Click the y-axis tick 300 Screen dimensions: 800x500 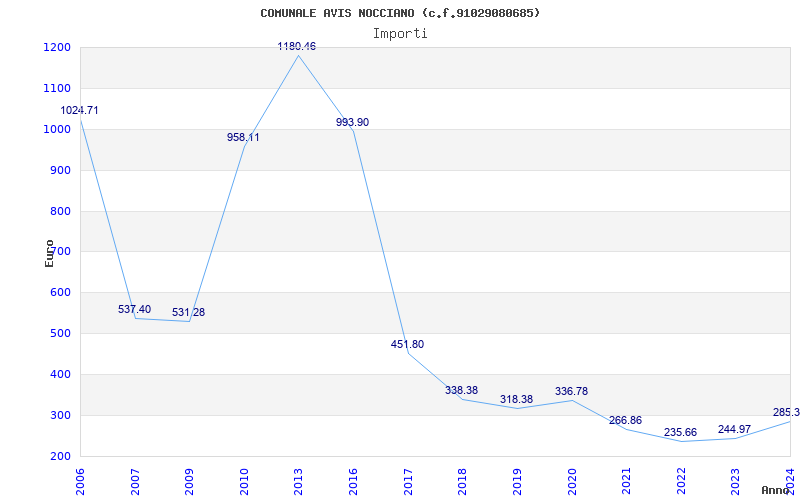[63, 415]
